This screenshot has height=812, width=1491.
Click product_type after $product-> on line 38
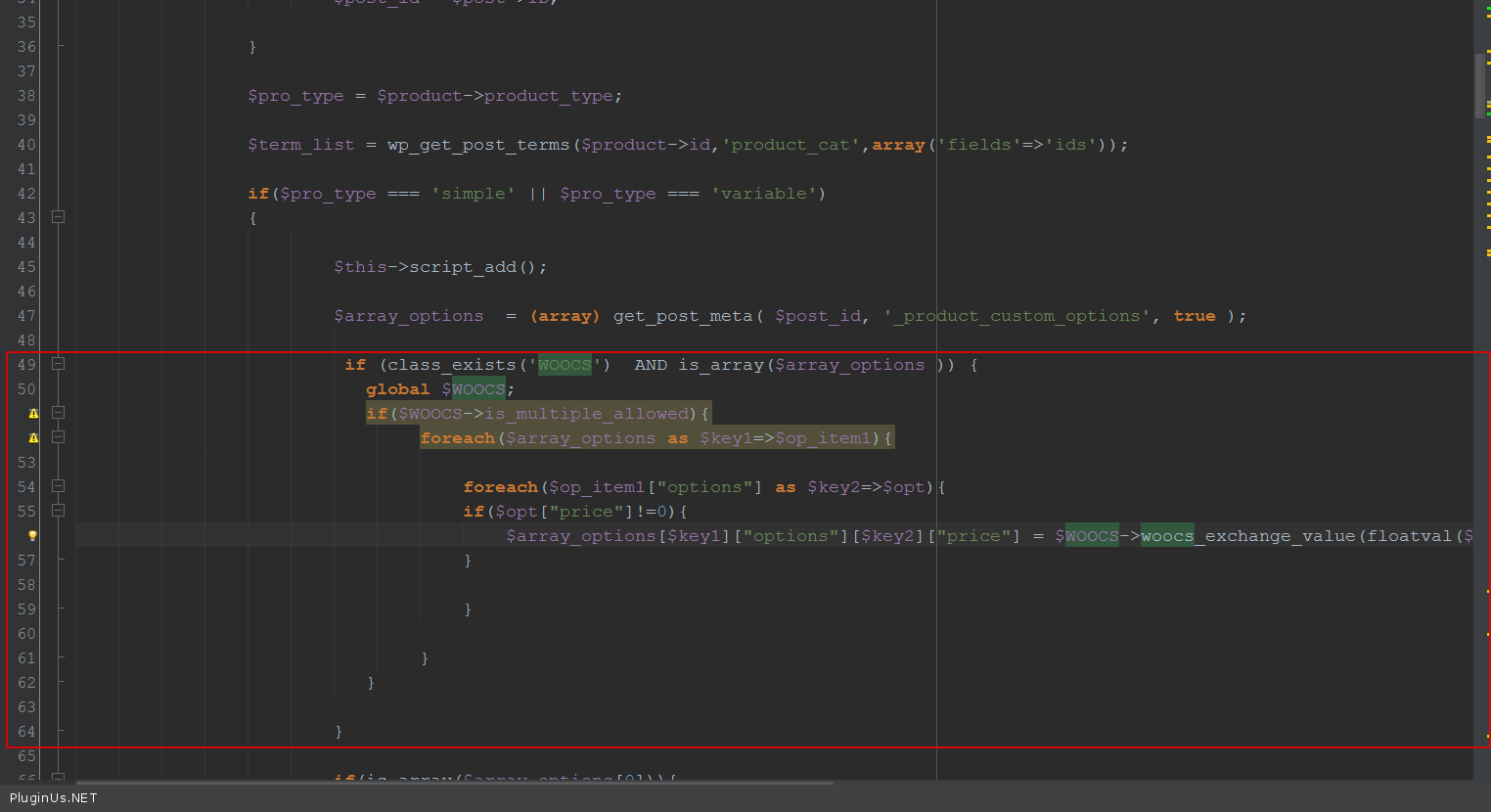pos(549,96)
